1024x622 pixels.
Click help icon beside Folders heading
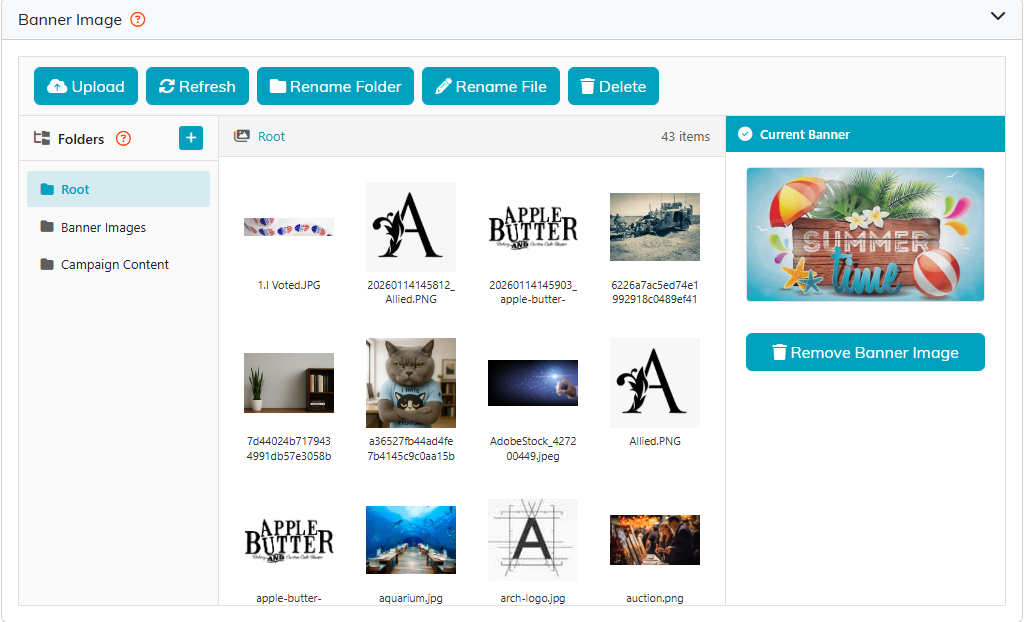[x=123, y=139]
